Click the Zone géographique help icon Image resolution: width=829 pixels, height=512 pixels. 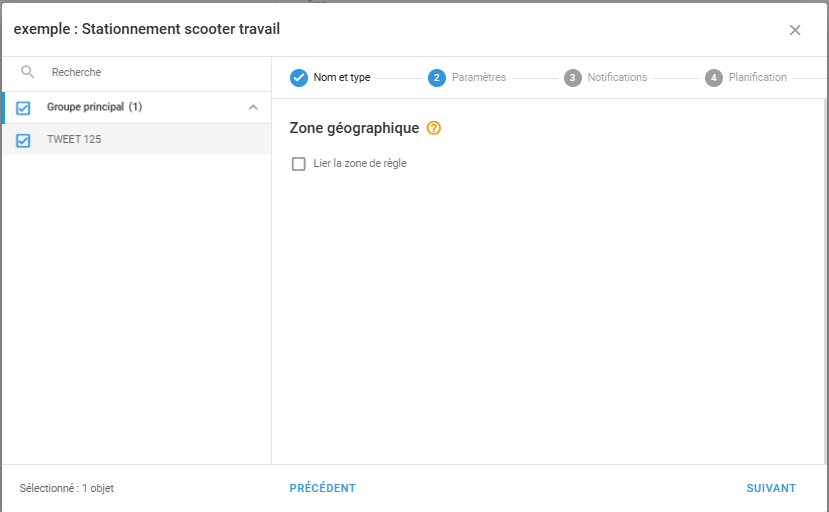[434, 128]
